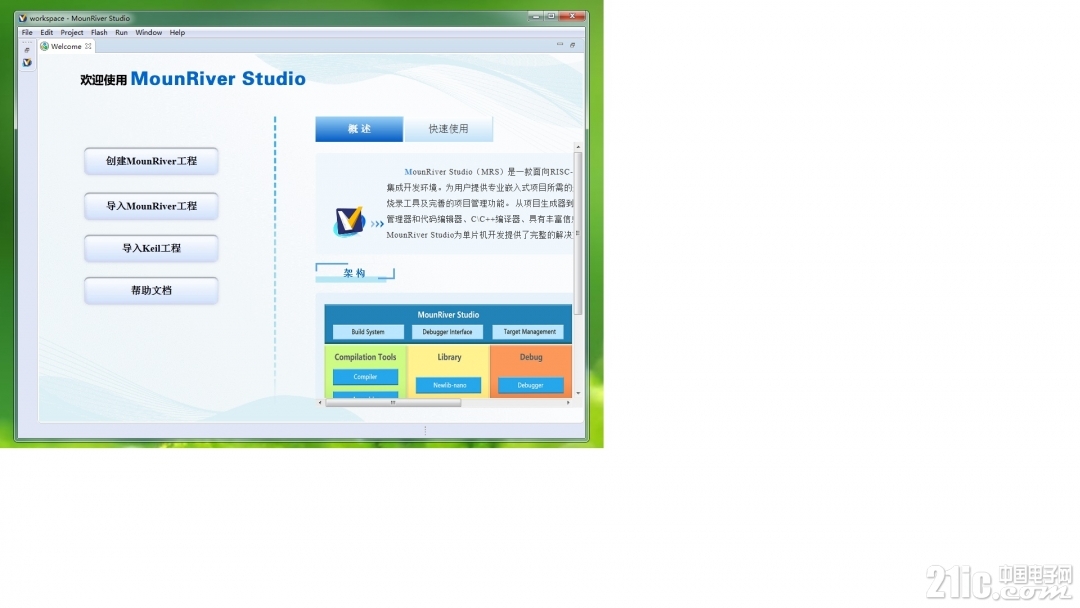Image resolution: width=1080 pixels, height=608 pixels.
Task: Select the Welcome tab
Action: click(66, 46)
